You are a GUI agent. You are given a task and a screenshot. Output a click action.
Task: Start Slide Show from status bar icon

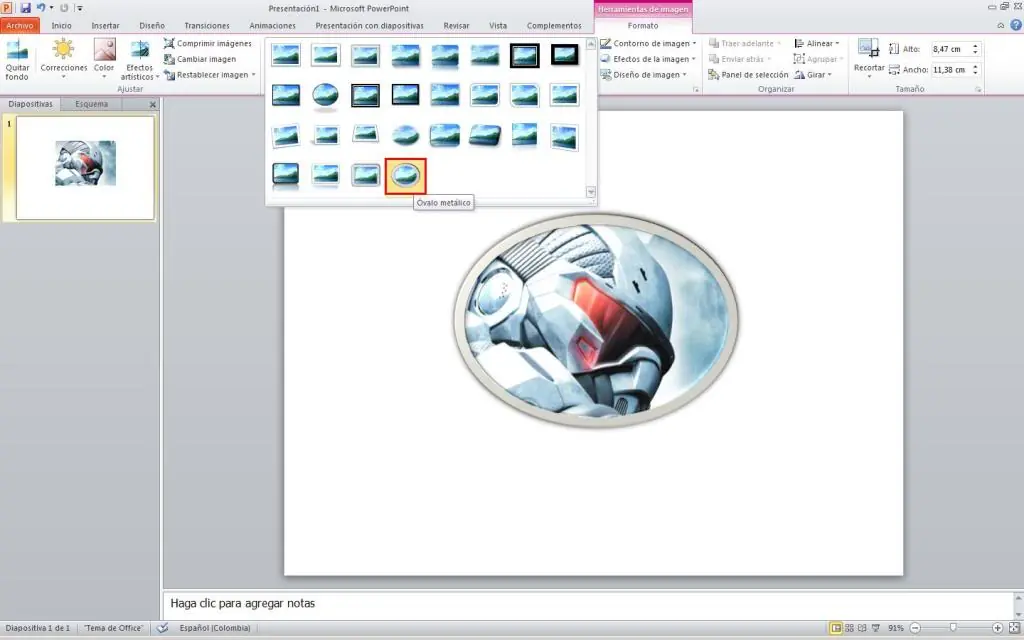[x=876, y=628]
